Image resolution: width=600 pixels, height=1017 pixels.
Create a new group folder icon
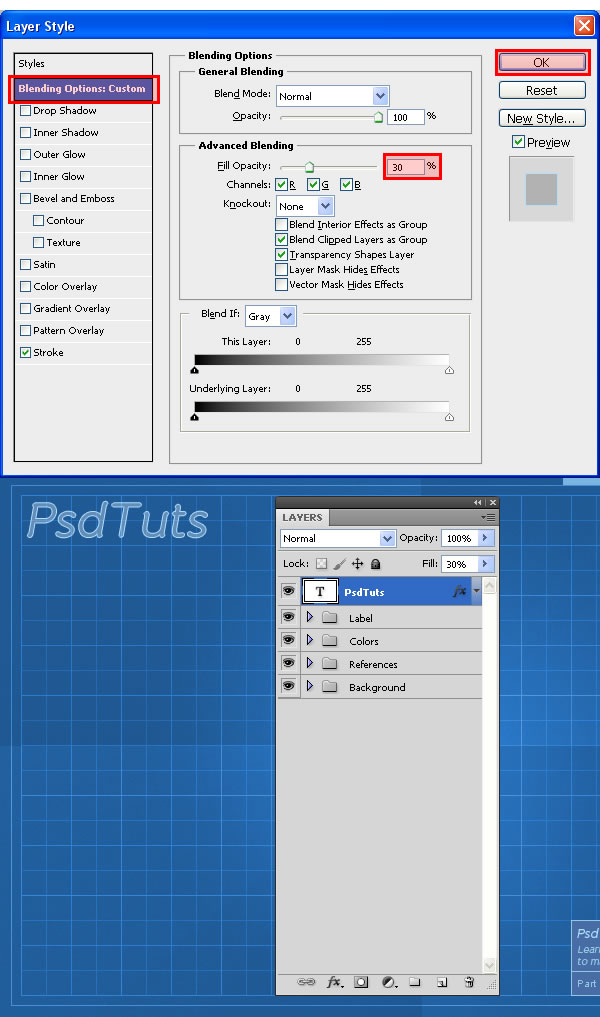click(x=415, y=982)
